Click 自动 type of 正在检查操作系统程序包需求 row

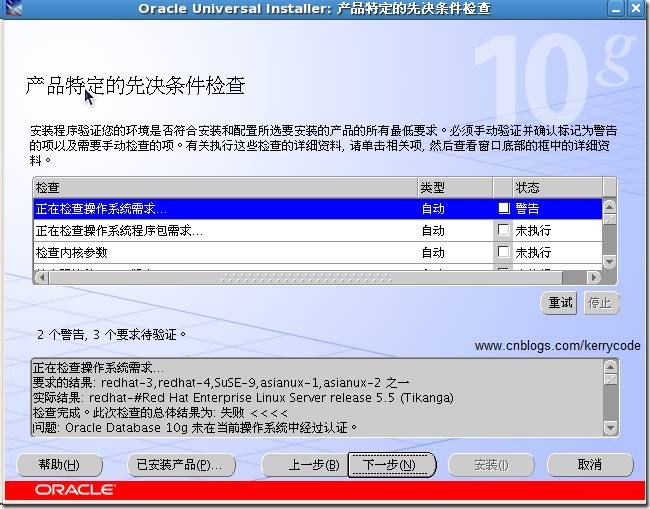[433, 230]
